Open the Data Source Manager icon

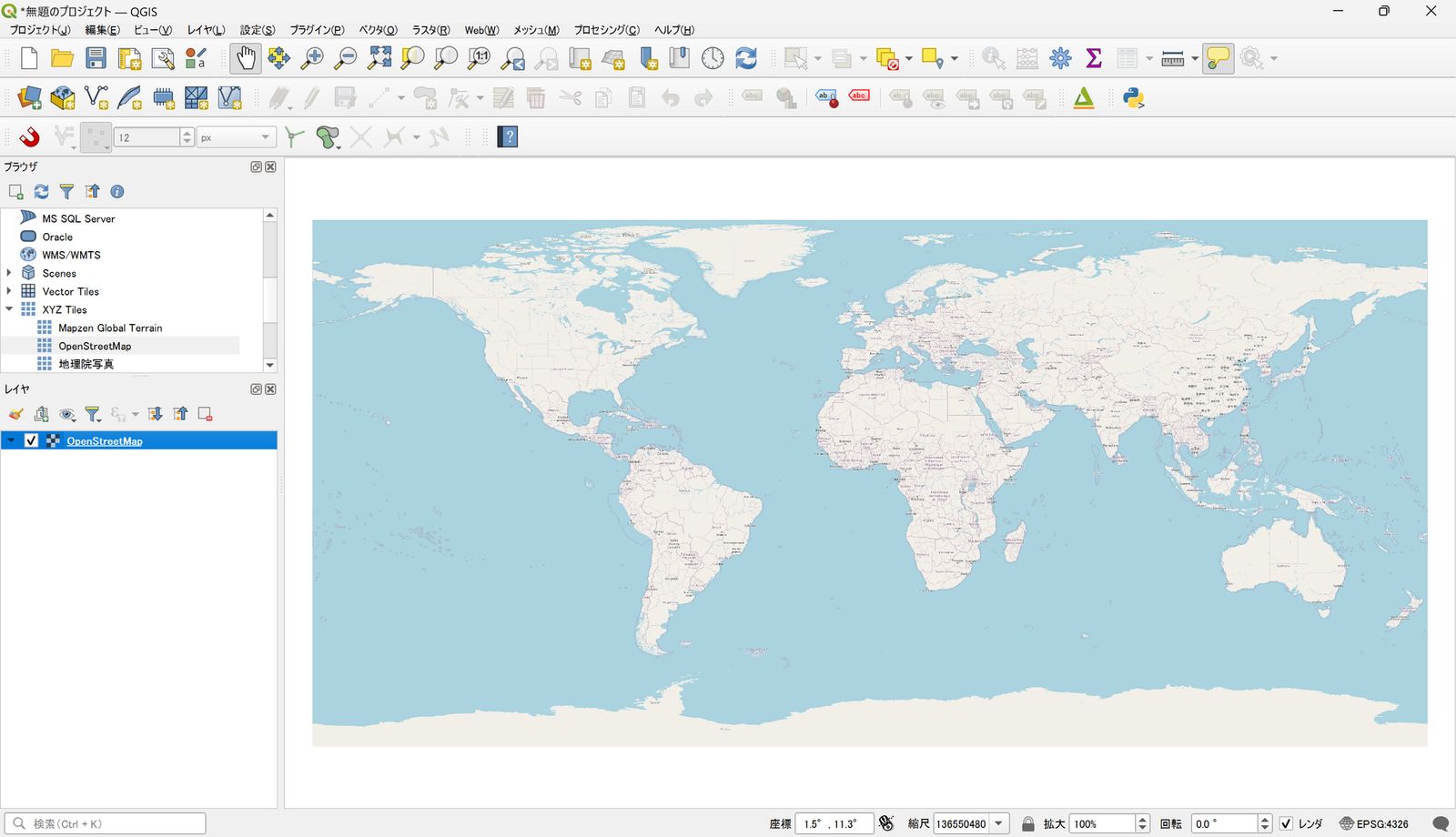click(x=29, y=98)
